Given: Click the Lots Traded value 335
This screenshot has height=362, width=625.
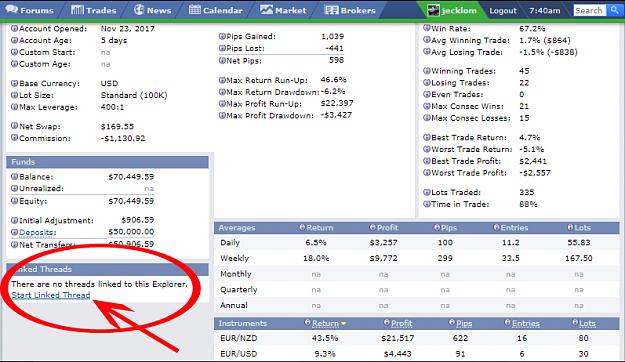Looking at the screenshot, I should 527,192.
